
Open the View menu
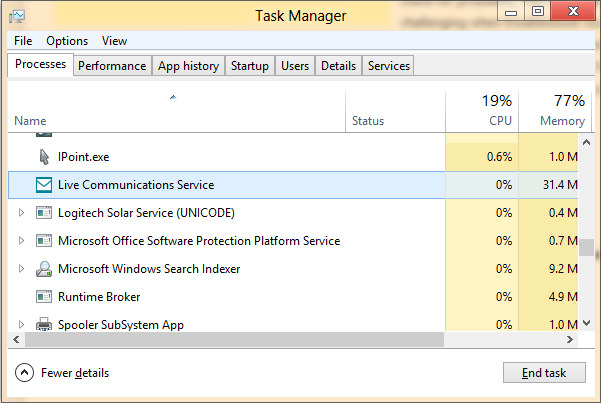coord(114,41)
